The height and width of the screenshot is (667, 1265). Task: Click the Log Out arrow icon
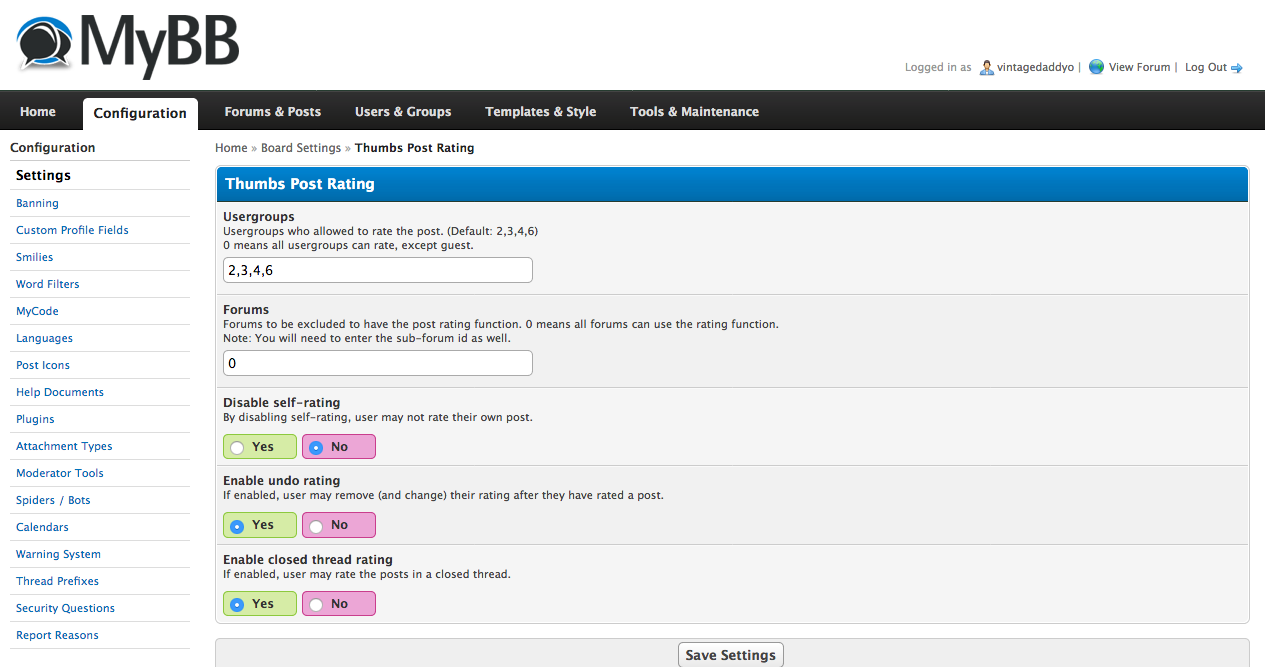pos(1236,68)
